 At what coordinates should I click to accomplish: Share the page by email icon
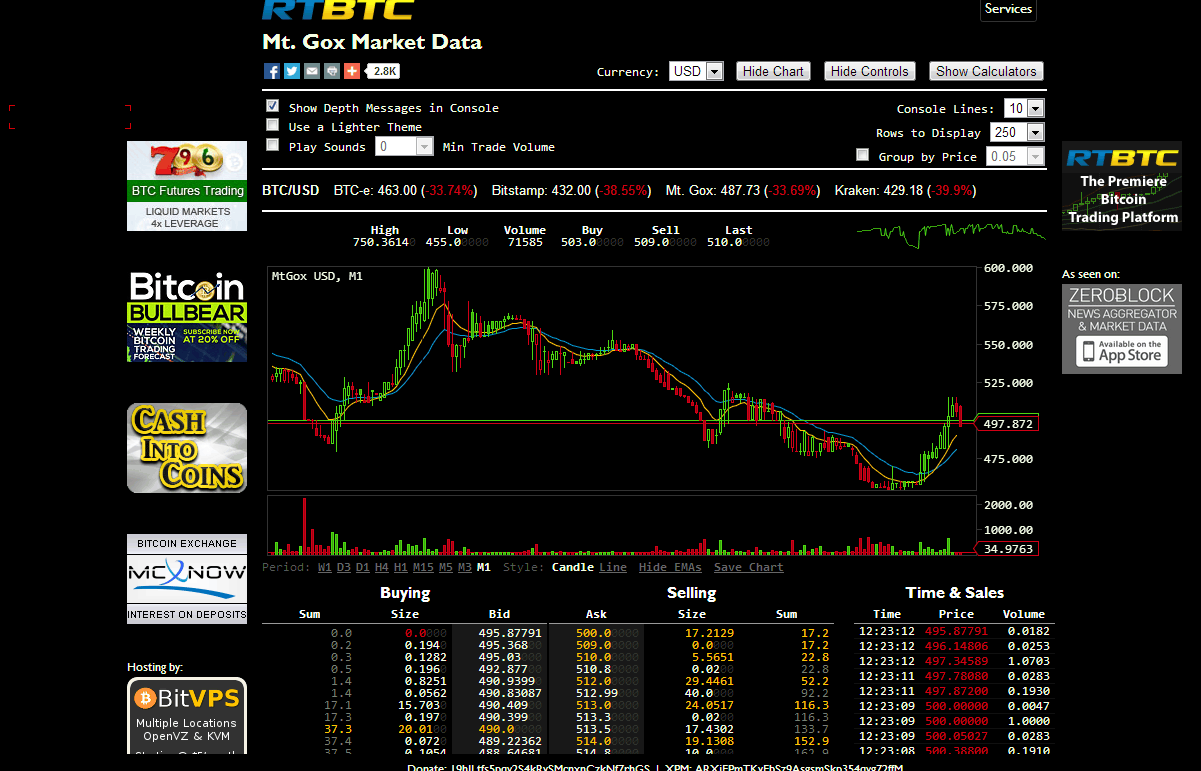pos(312,71)
